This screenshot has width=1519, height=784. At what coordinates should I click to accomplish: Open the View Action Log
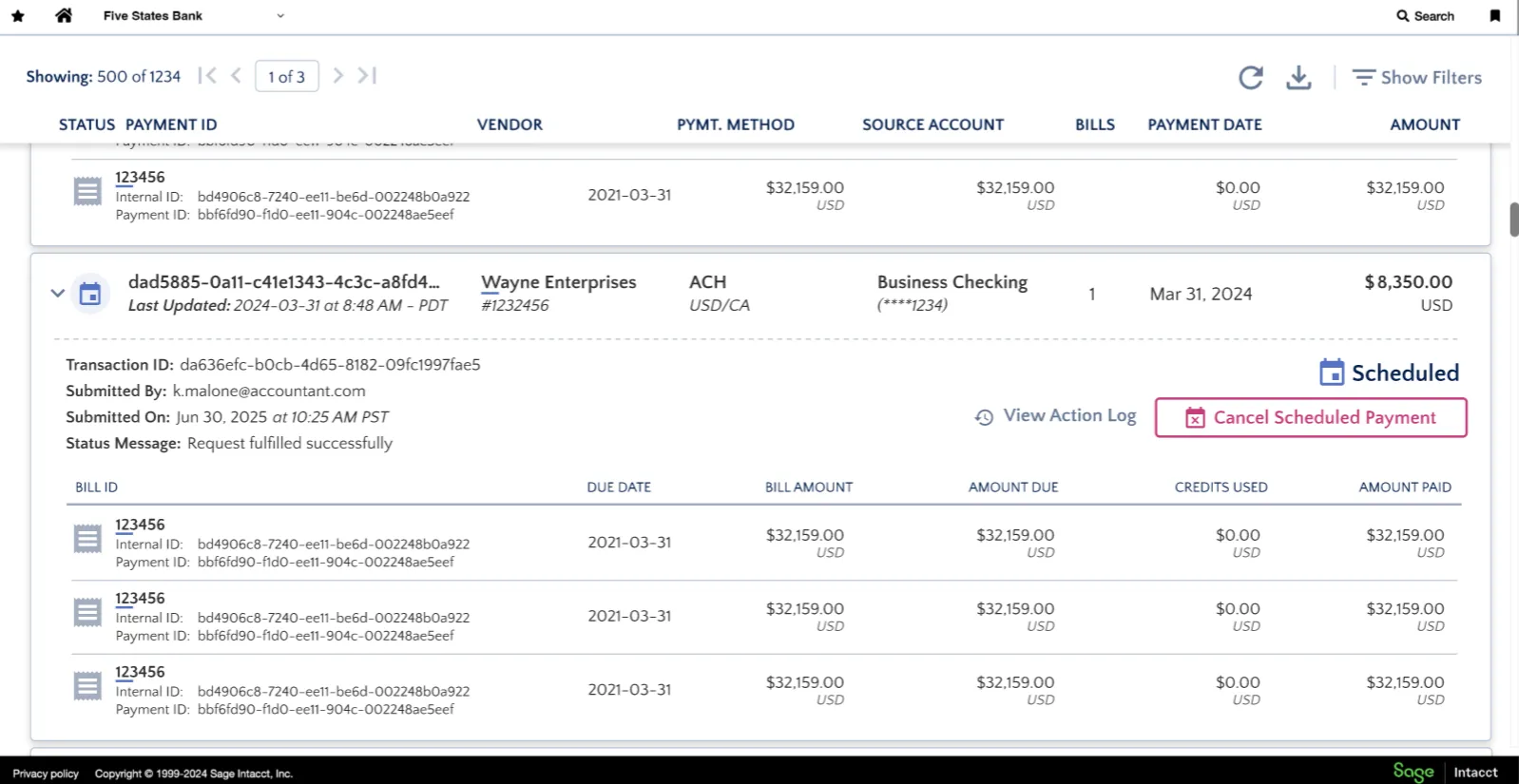[1055, 416]
